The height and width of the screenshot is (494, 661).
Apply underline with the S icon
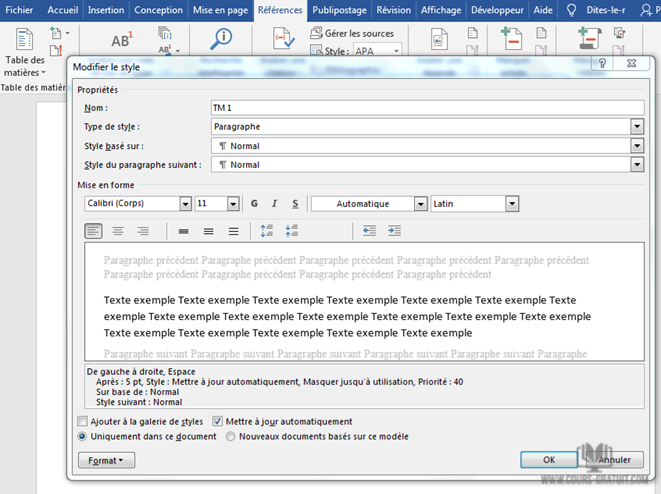(295, 204)
